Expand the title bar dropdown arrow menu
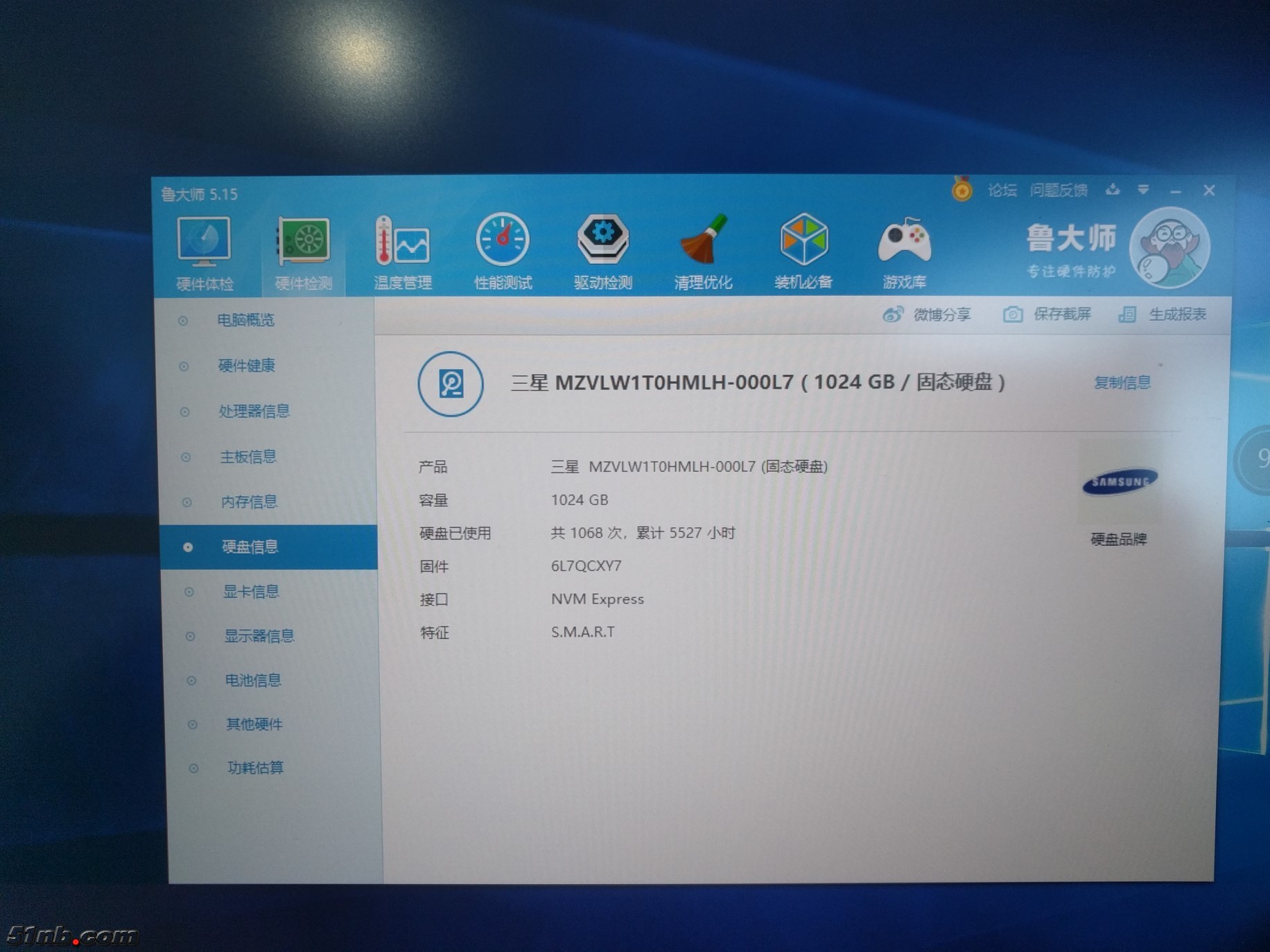The height and width of the screenshot is (952, 1270). [1143, 190]
